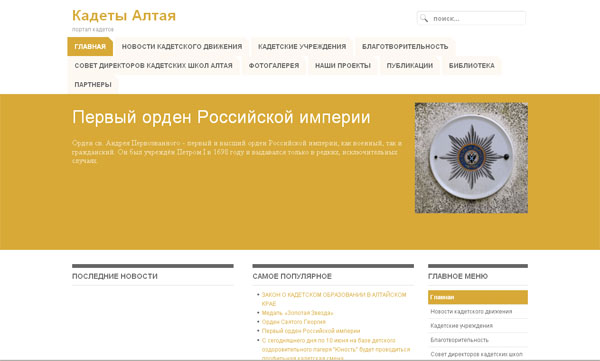Select Главная in the sidebar main menu

click(x=478, y=297)
